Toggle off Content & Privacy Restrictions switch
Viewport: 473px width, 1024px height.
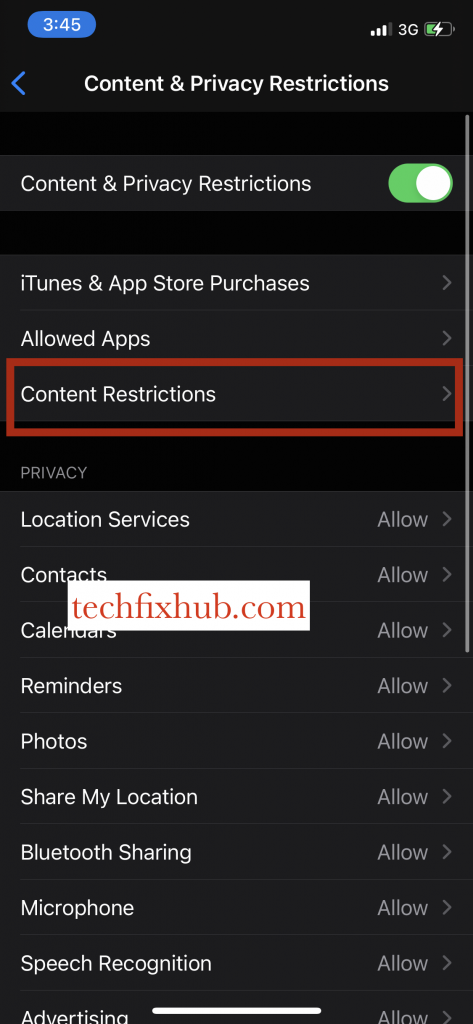point(420,184)
